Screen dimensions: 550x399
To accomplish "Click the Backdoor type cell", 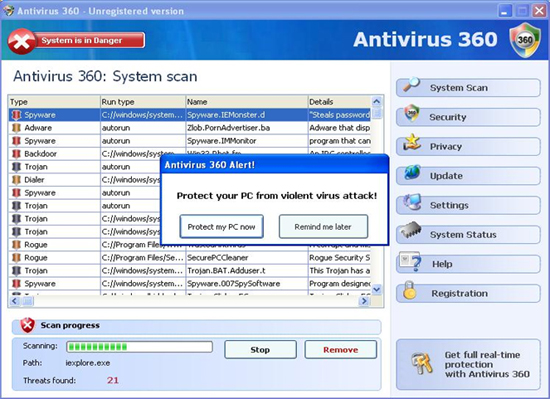I will 40,154.
